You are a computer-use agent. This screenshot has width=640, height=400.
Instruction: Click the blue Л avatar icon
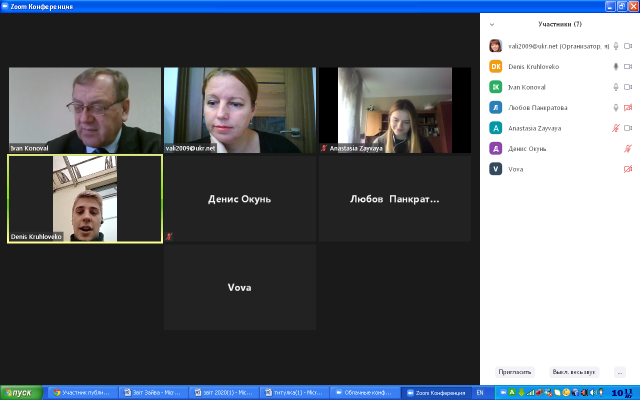tap(496, 107)
